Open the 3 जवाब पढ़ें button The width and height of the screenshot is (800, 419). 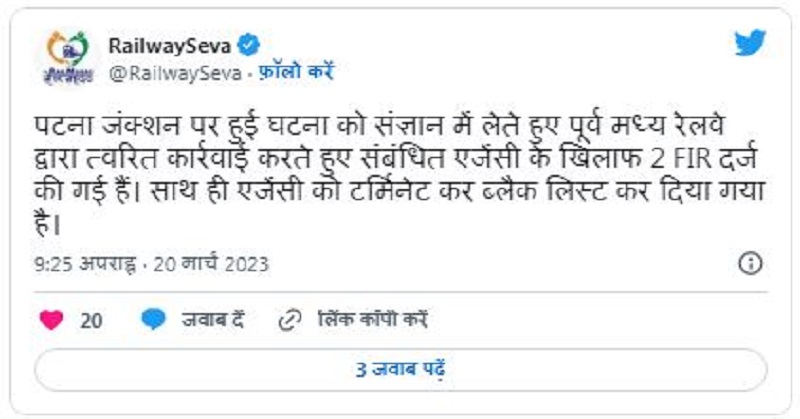pyautogui.click(x=400, y=369)
